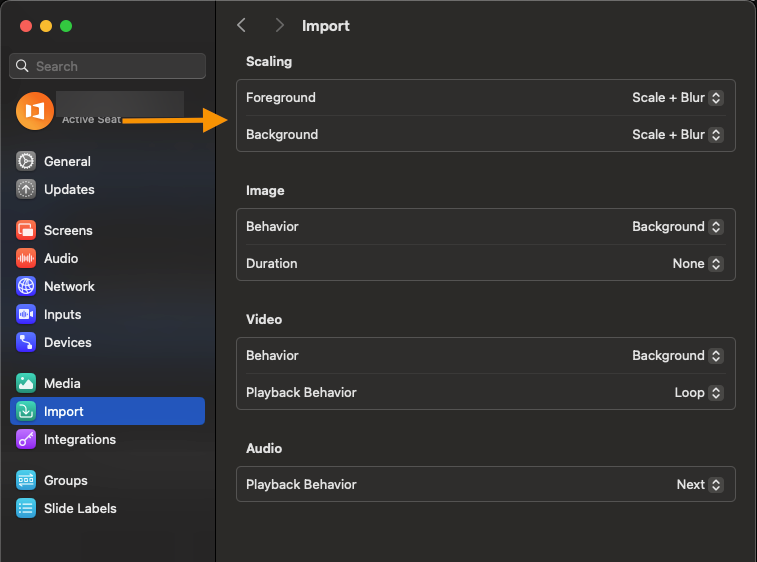Click the Image section heading
This screenshot has height=562, width=757.
click(265, 191)
